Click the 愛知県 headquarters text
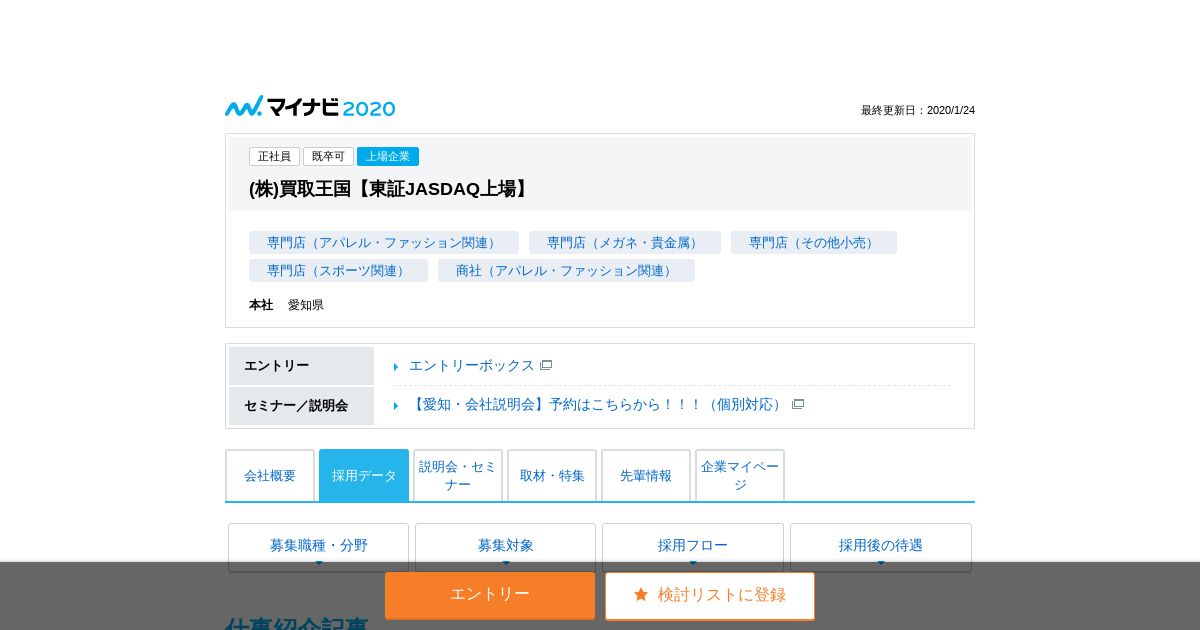The image size is (1200, 630). (306, 305)
